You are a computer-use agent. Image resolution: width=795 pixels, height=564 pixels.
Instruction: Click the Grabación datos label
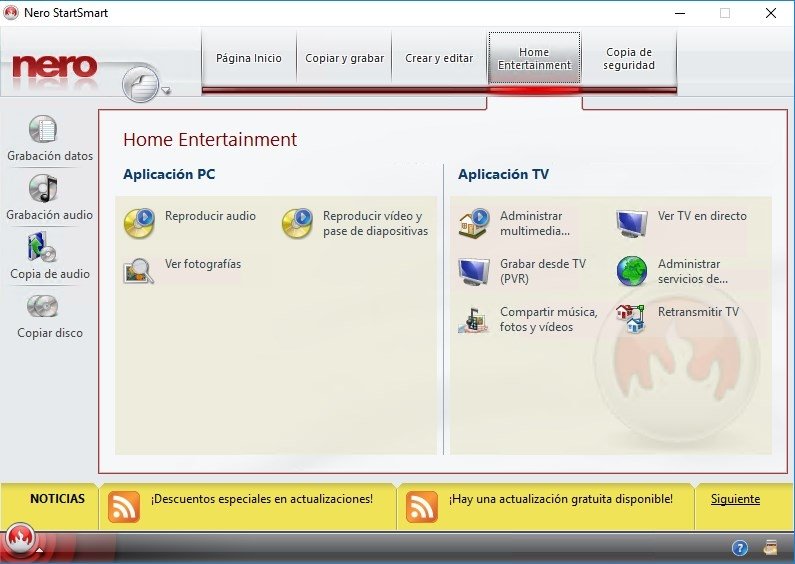click(x=50, y=156)
